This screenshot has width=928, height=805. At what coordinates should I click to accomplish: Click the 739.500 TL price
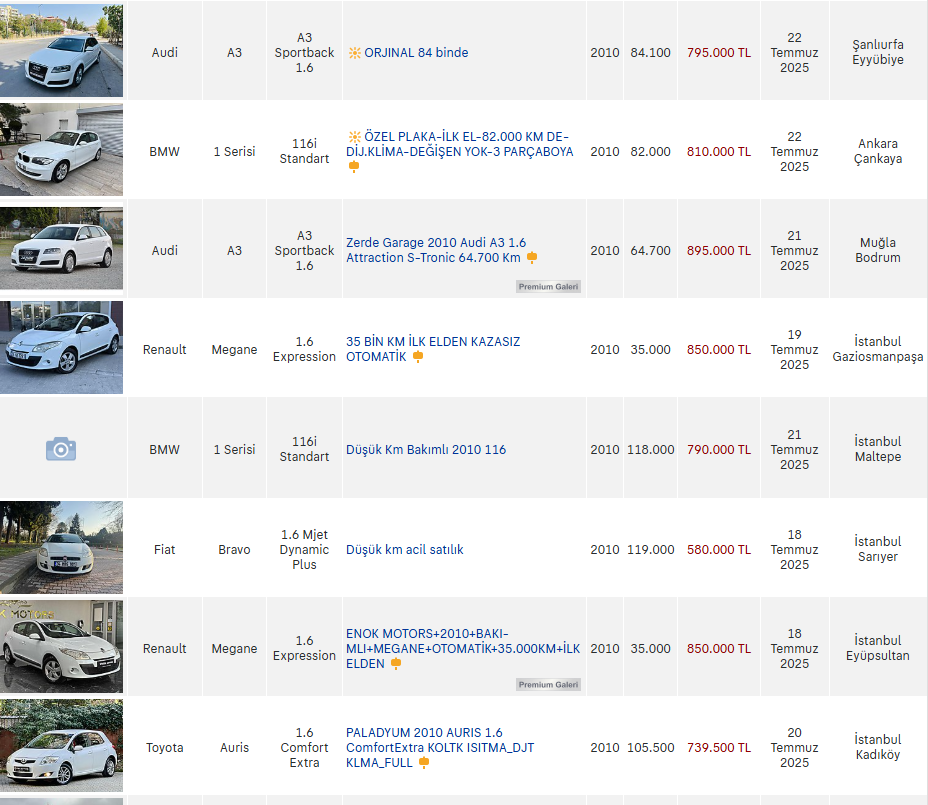coord(719,748)
